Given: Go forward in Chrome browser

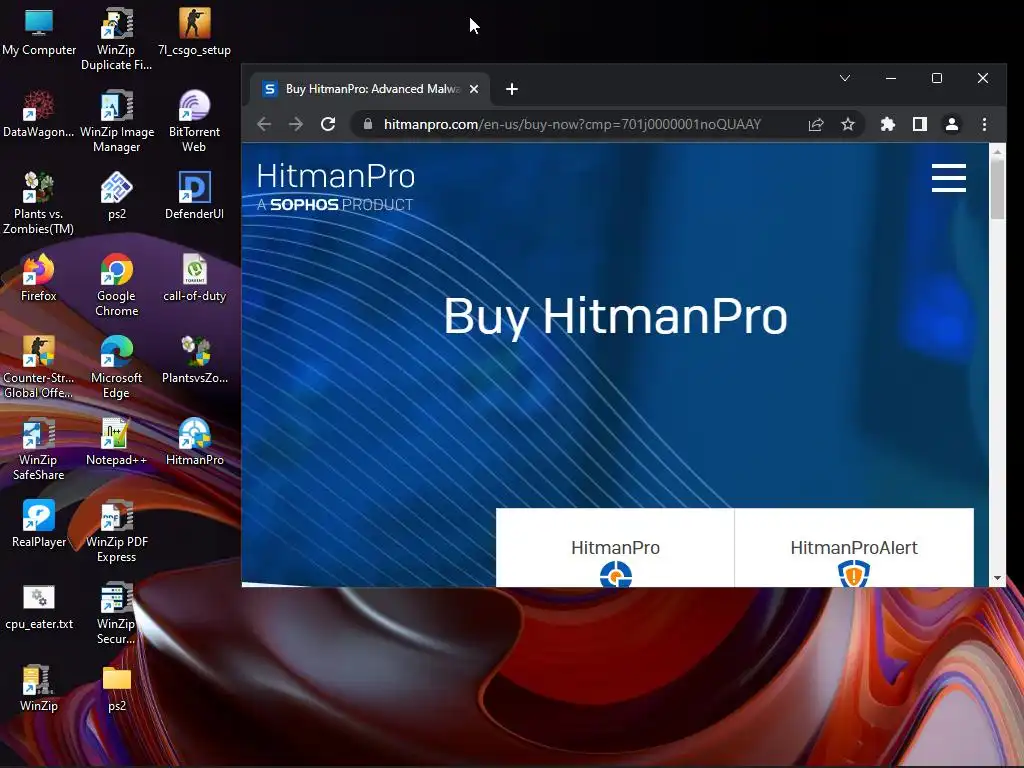Looking at the screenshot, I should pos(296,124).
